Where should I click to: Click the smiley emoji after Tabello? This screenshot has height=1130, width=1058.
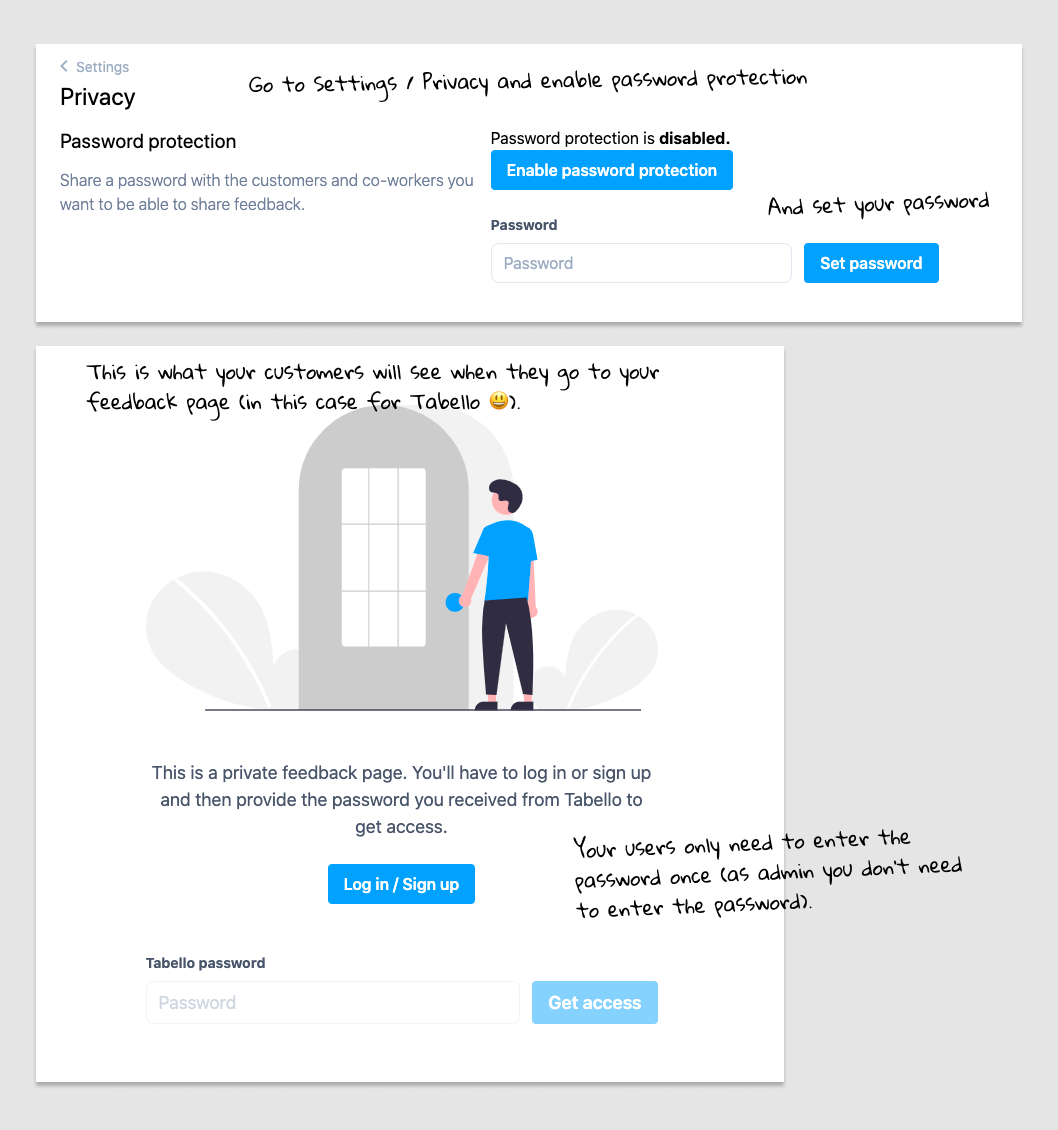(x=499, y=400)
